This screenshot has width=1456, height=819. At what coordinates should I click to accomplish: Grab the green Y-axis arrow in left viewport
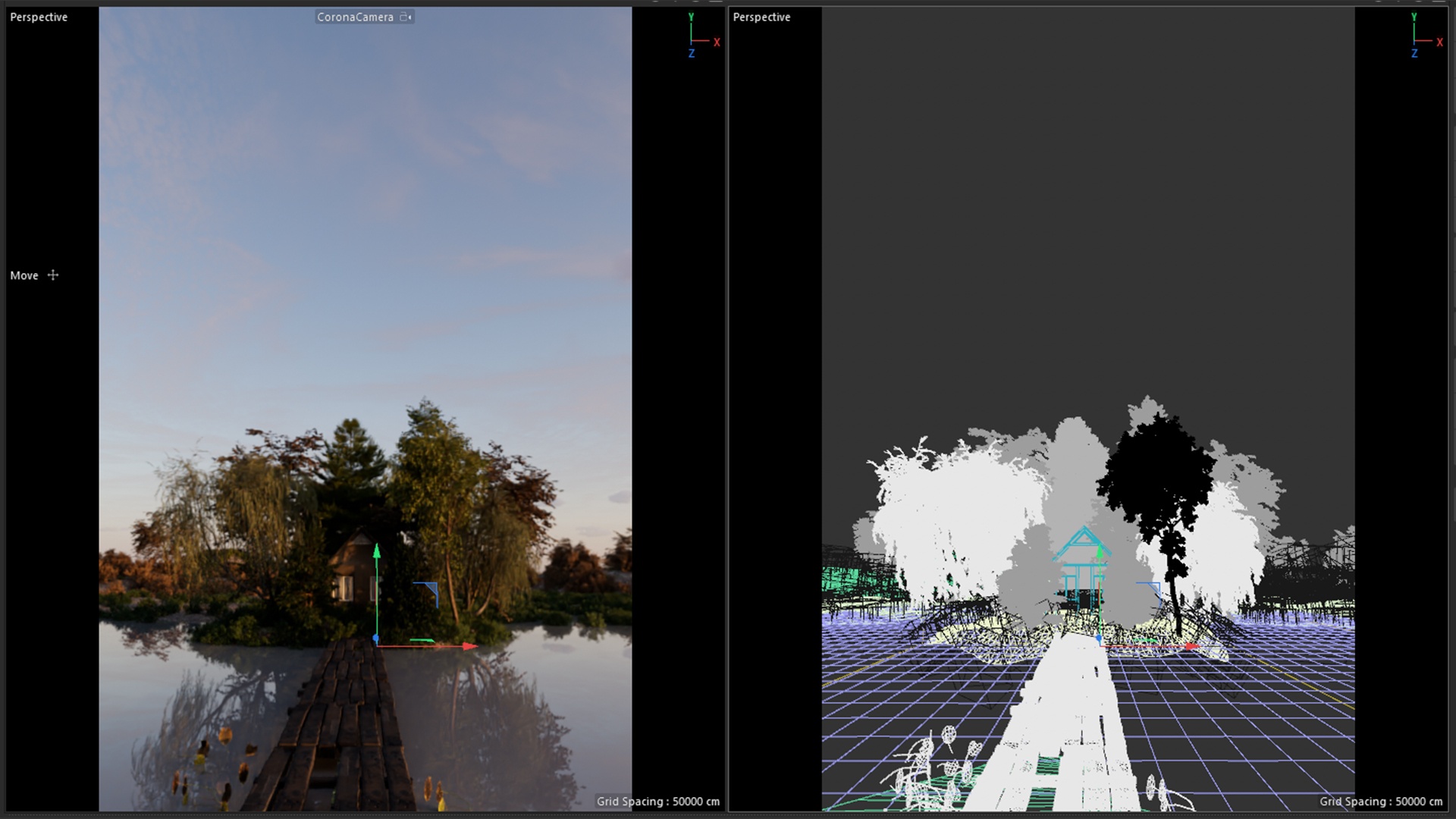click(x=376, y=551)
